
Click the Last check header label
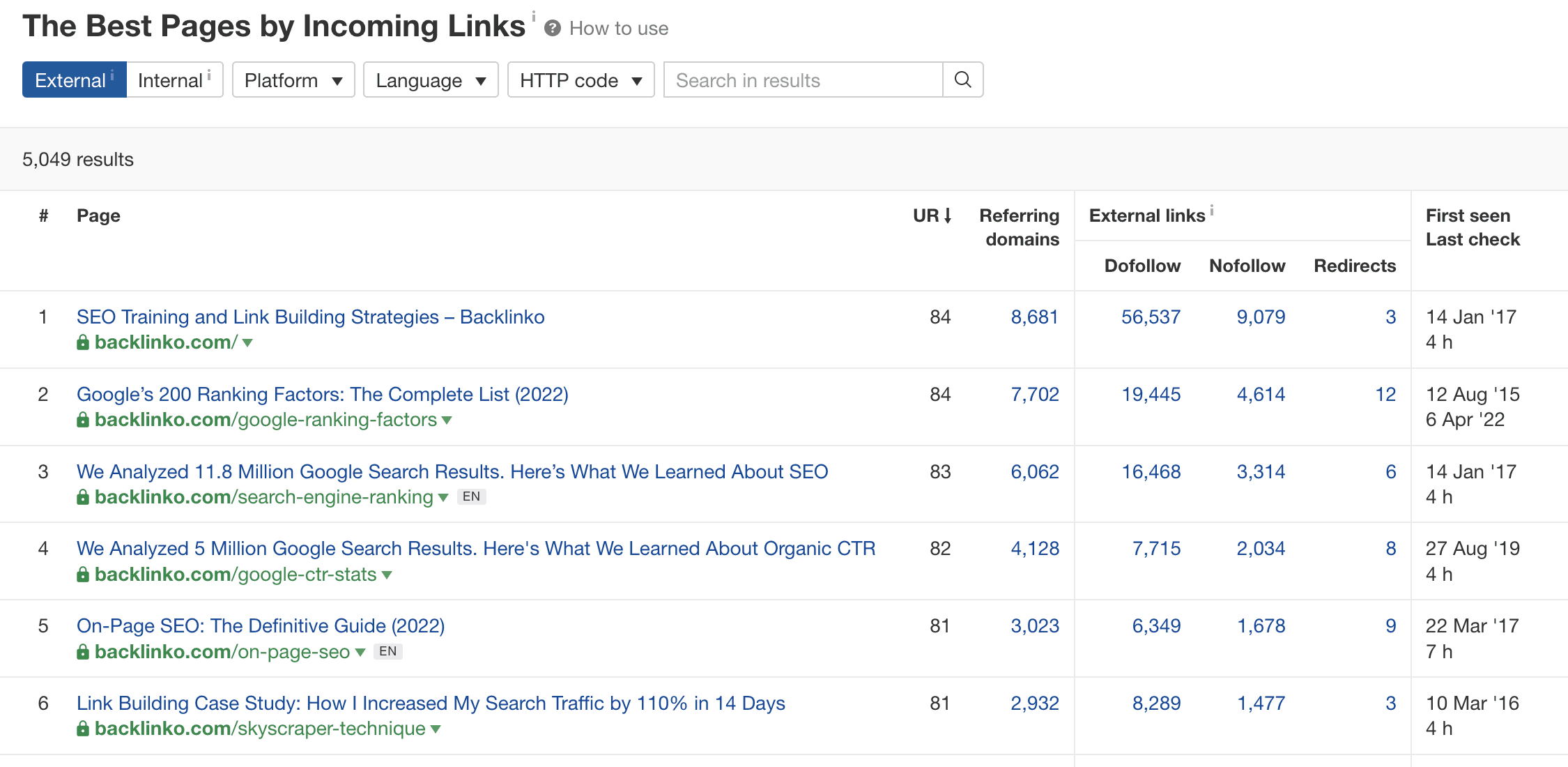1473,239
